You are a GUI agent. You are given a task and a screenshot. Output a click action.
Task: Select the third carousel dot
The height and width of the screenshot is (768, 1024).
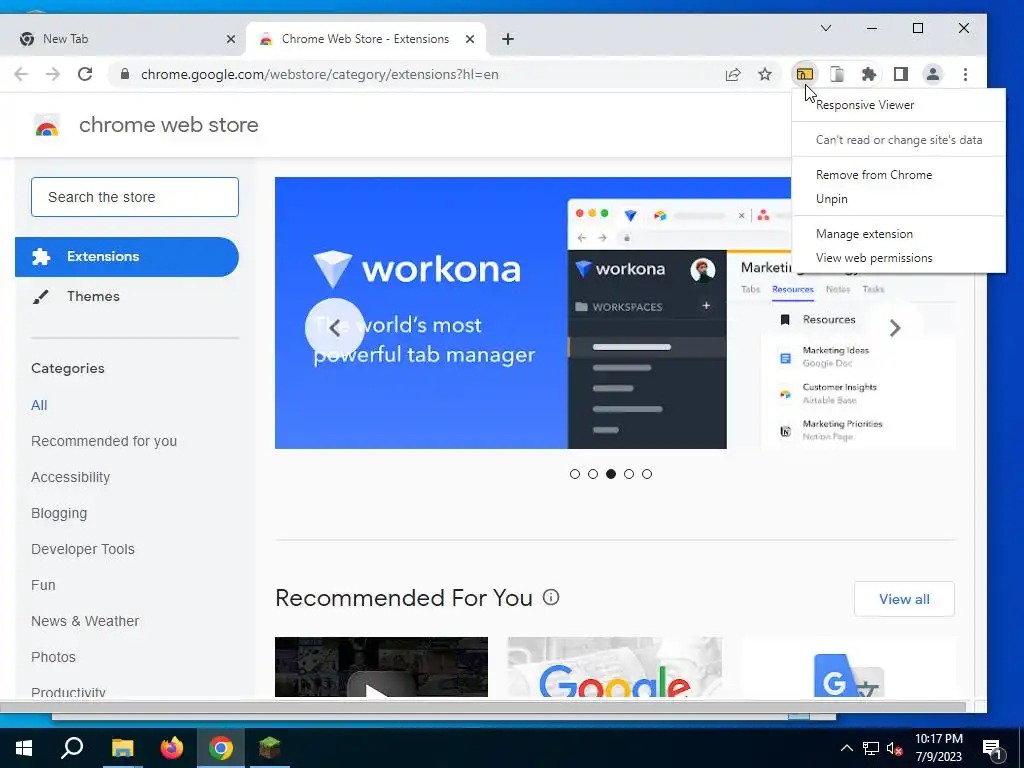click(611, 474)
